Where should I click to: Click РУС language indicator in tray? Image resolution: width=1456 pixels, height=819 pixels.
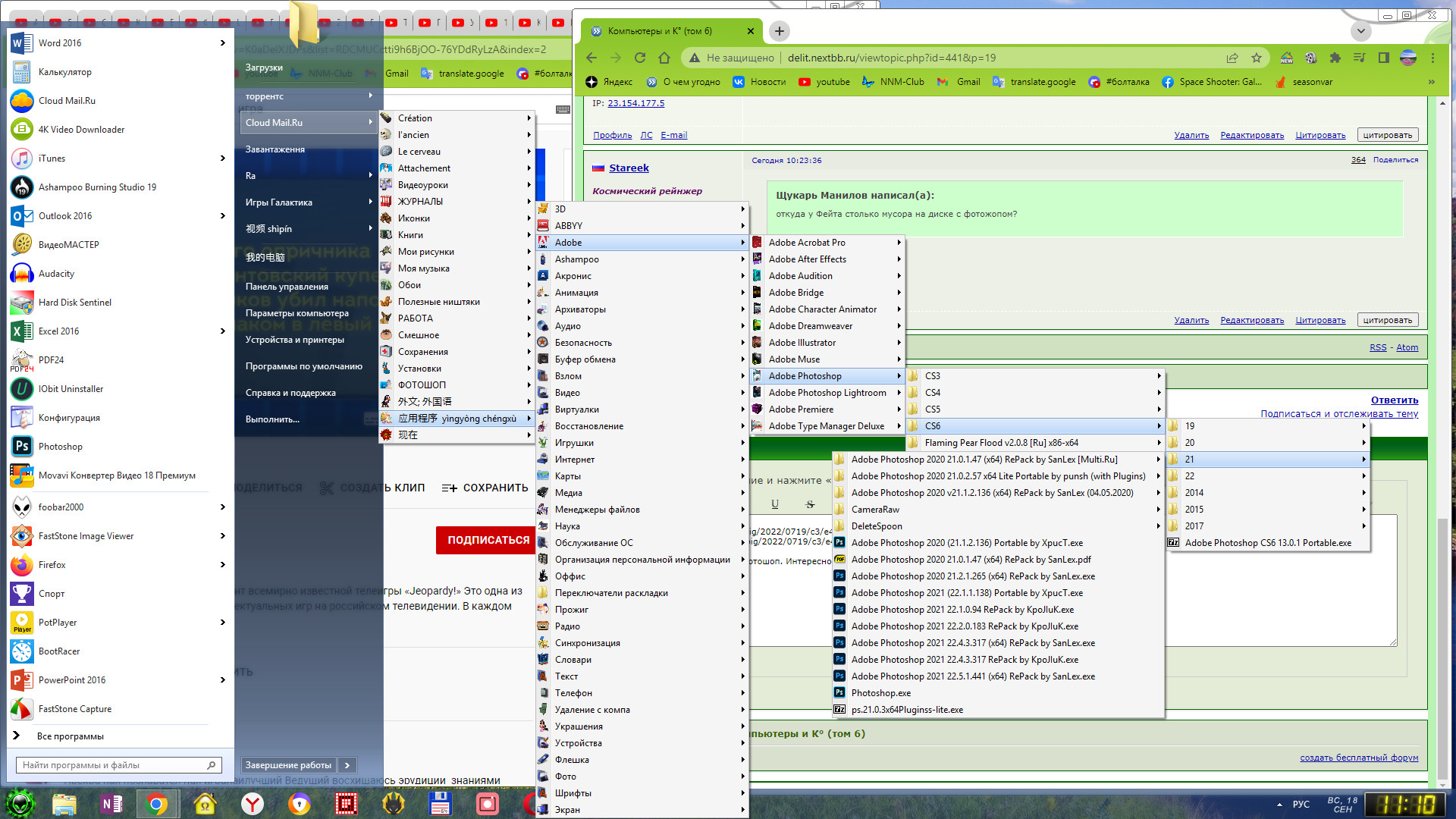1301,804
